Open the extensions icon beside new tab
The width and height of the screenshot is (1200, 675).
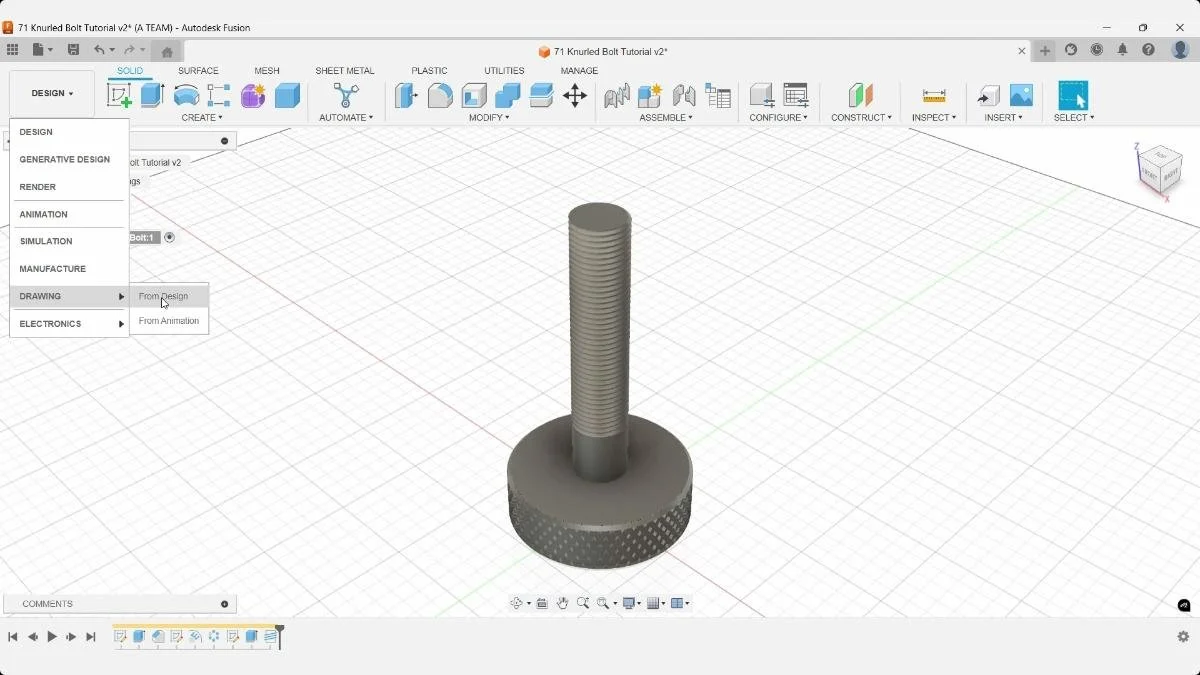(x=1071, y=50)
